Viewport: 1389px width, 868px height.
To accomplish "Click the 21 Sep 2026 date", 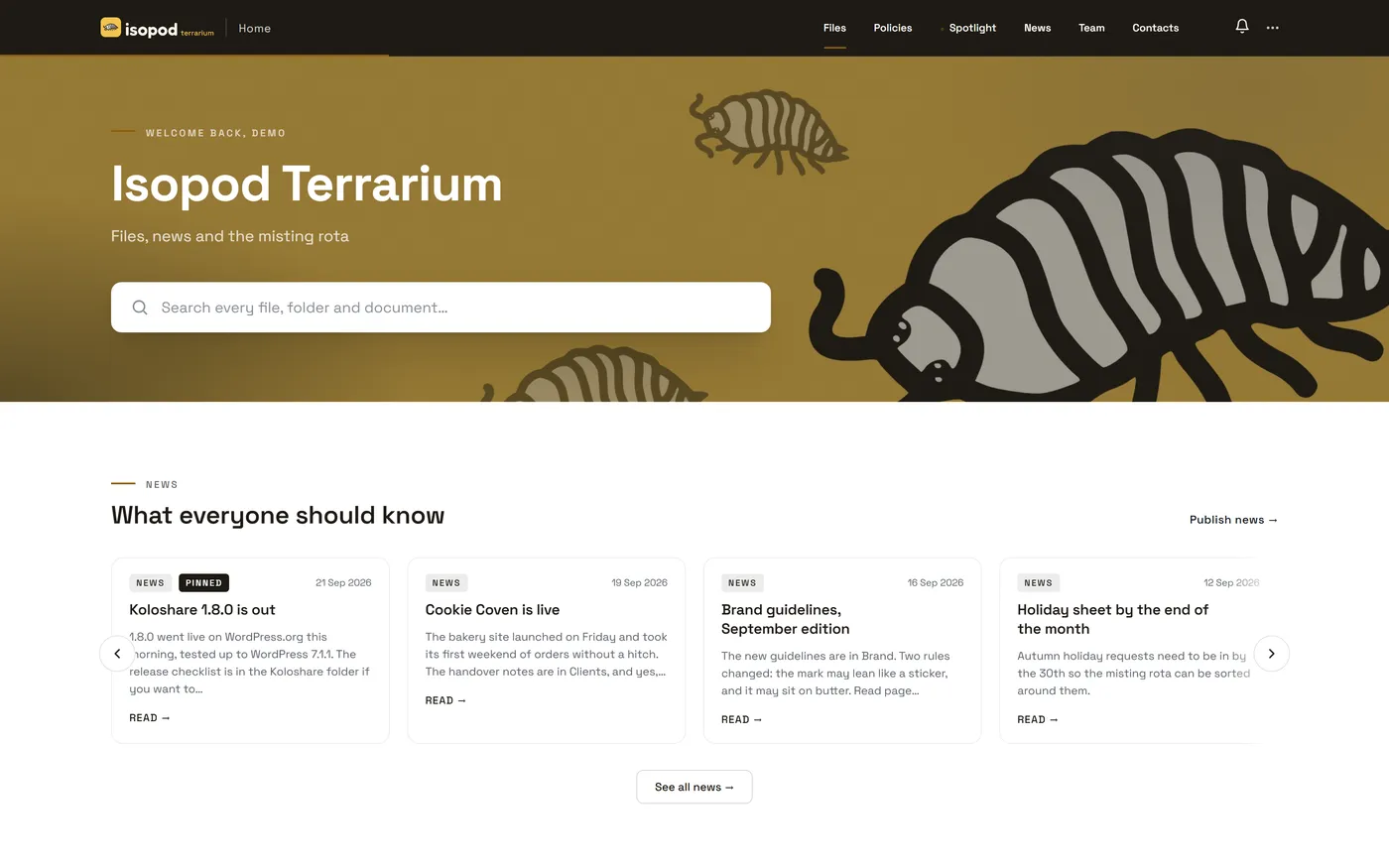I will coord(343,583).
